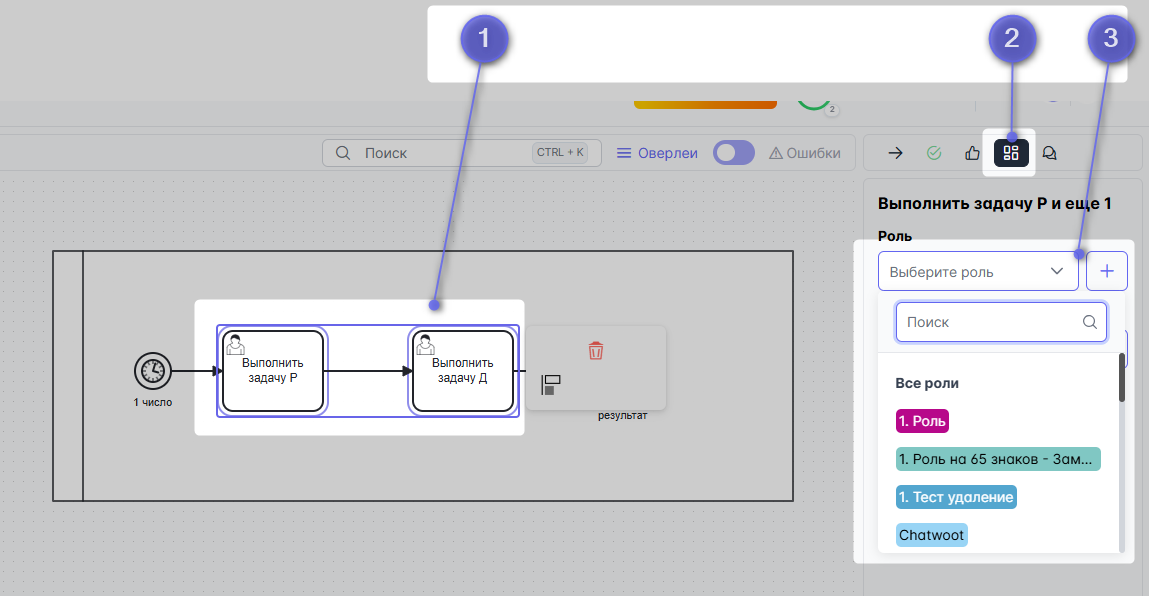The image size is (1149, 596).
Task: Click the chevron in the role selector
Action: point(1057,271)
